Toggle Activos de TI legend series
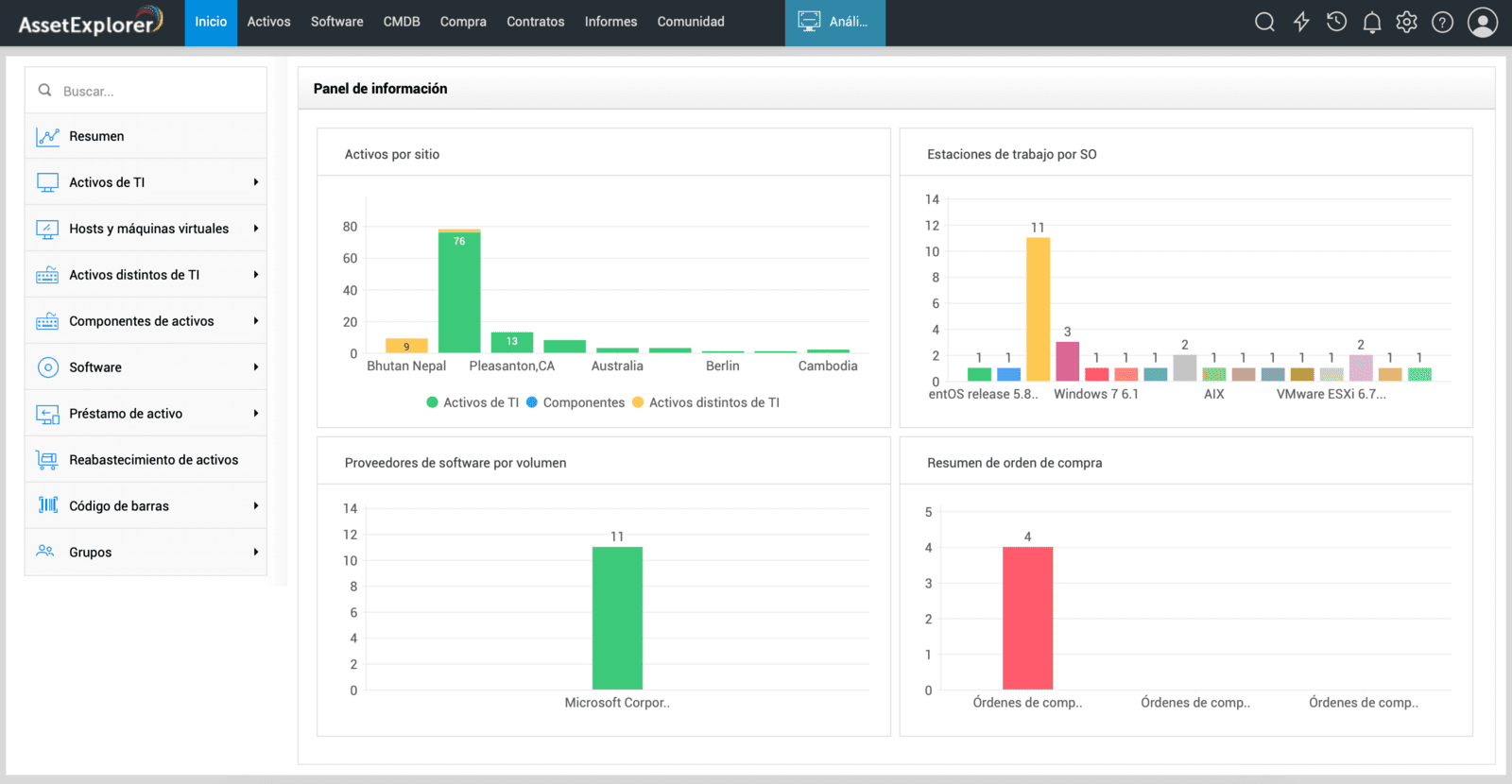The width and height of the screenshot is (1512, 784). pos(472,402)
